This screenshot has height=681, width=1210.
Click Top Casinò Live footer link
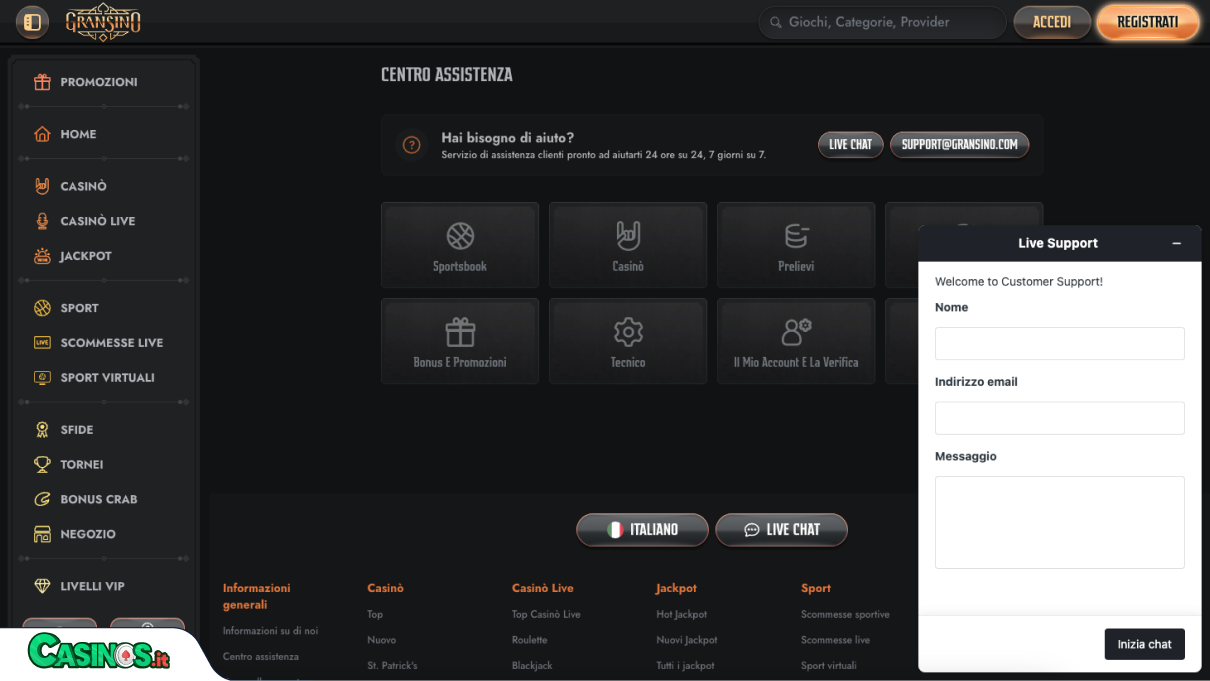click(546, 614)
